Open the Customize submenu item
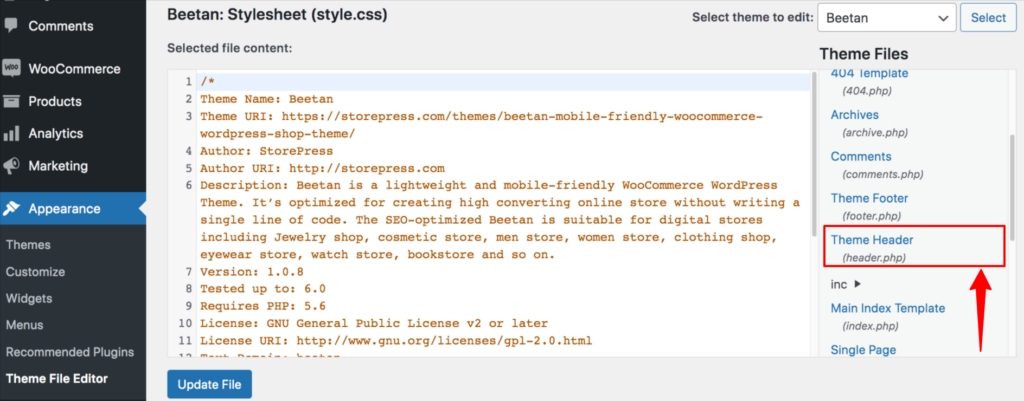This screenshot has height=401, width=1024. click(x=35, y=272)
